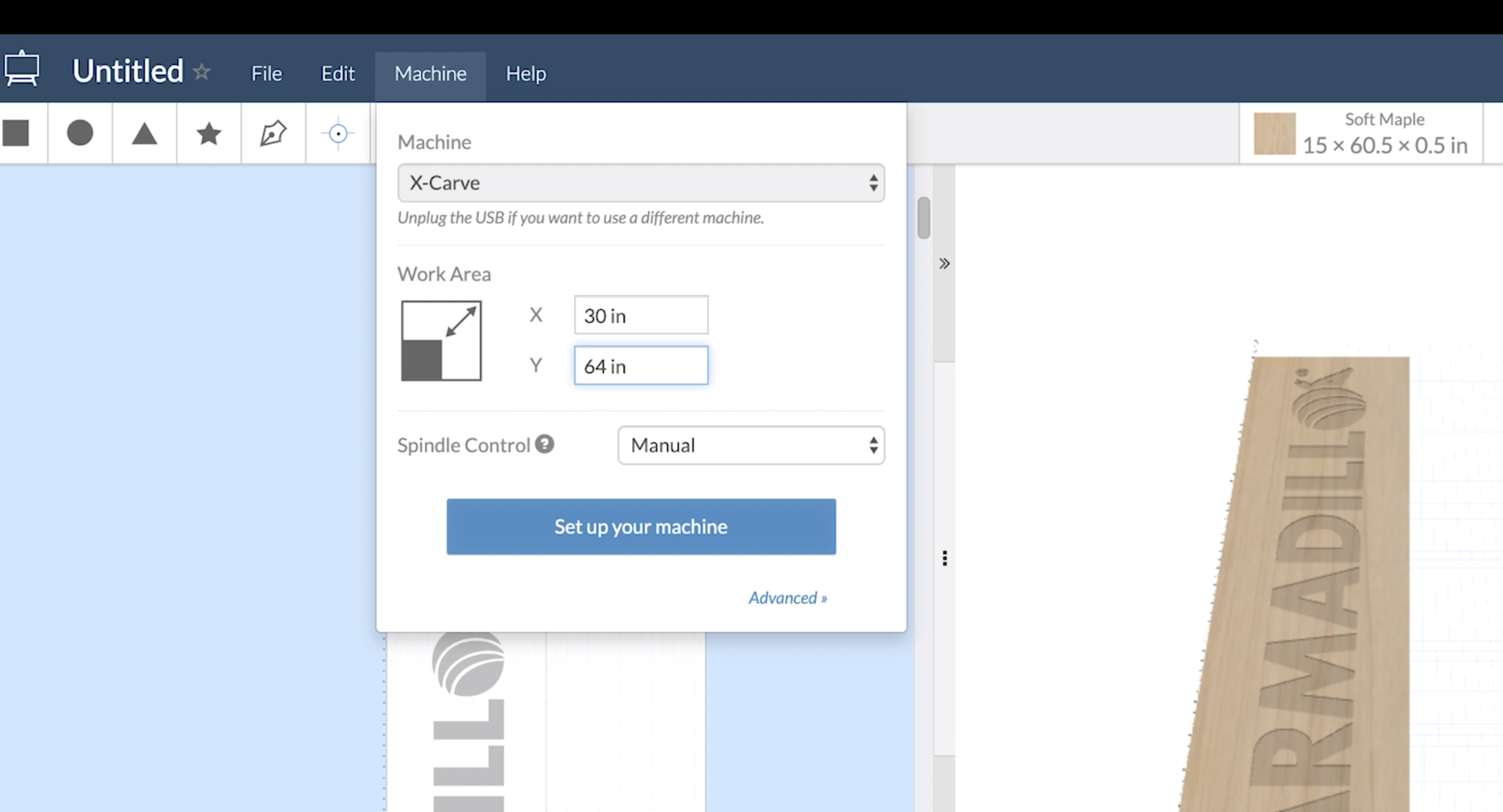The image size is (1503, 812).
Task: Open the Machine menu in menu bar
Action: [x=430, y=73]
